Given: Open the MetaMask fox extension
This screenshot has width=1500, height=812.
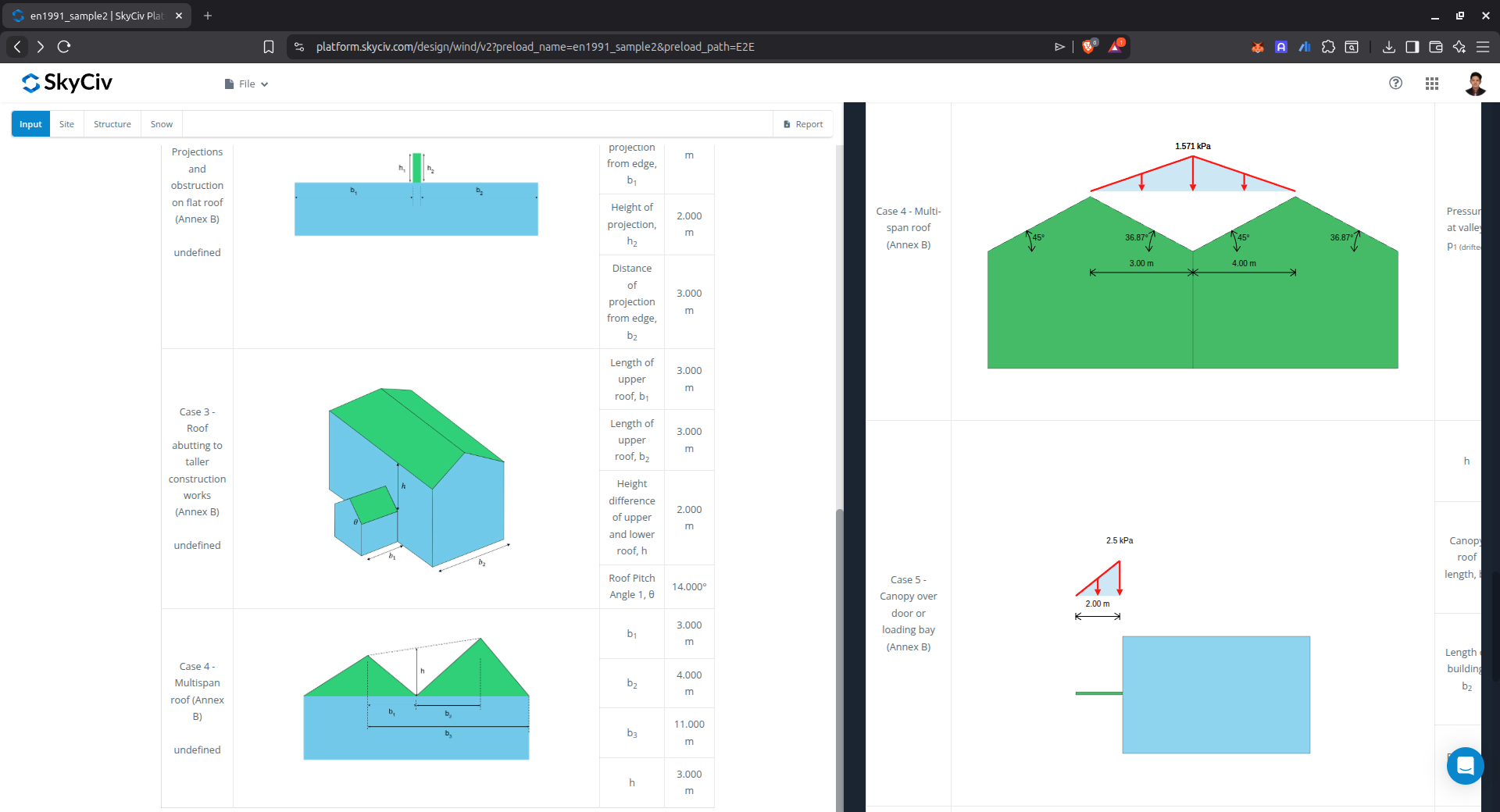Looking at the screenshot, I should pos(1258,47).
